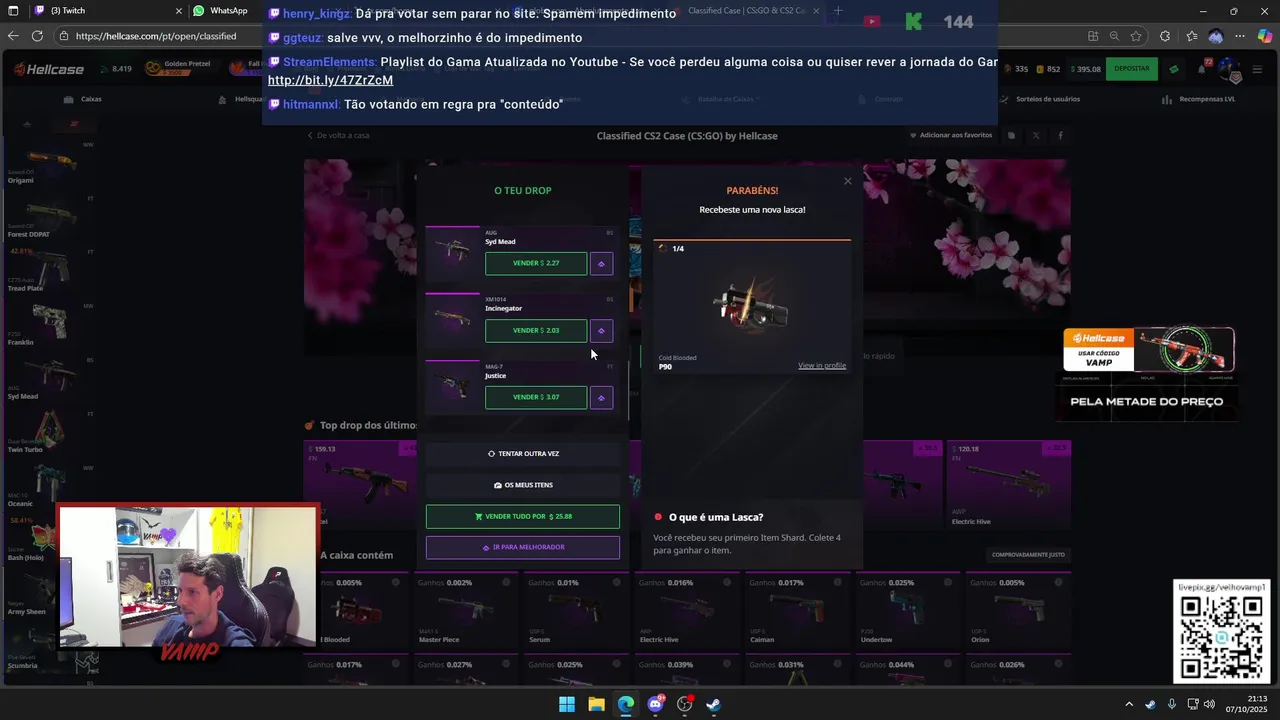Sell Justice for $3.07

536,398
